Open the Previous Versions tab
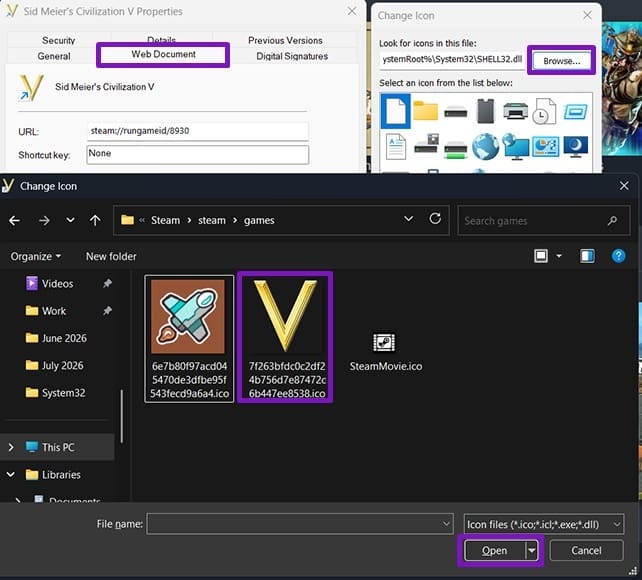642x580 pixels. pos(285,40)
